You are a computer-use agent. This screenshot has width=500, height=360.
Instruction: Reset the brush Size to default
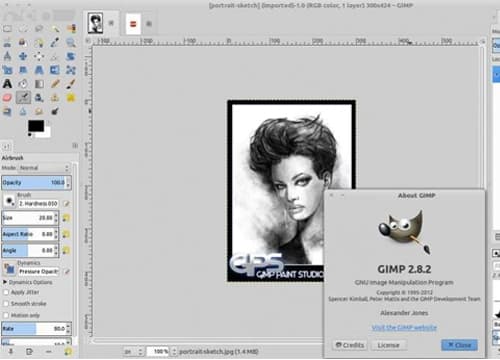tap(66, 218)
